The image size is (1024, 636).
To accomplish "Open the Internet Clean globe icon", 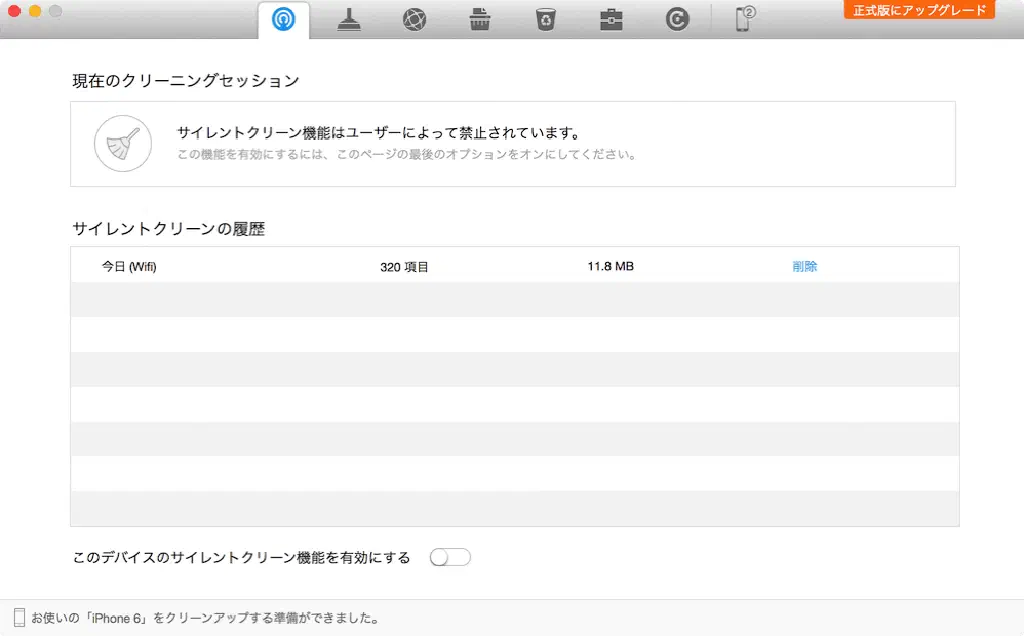I will point(414,20).
